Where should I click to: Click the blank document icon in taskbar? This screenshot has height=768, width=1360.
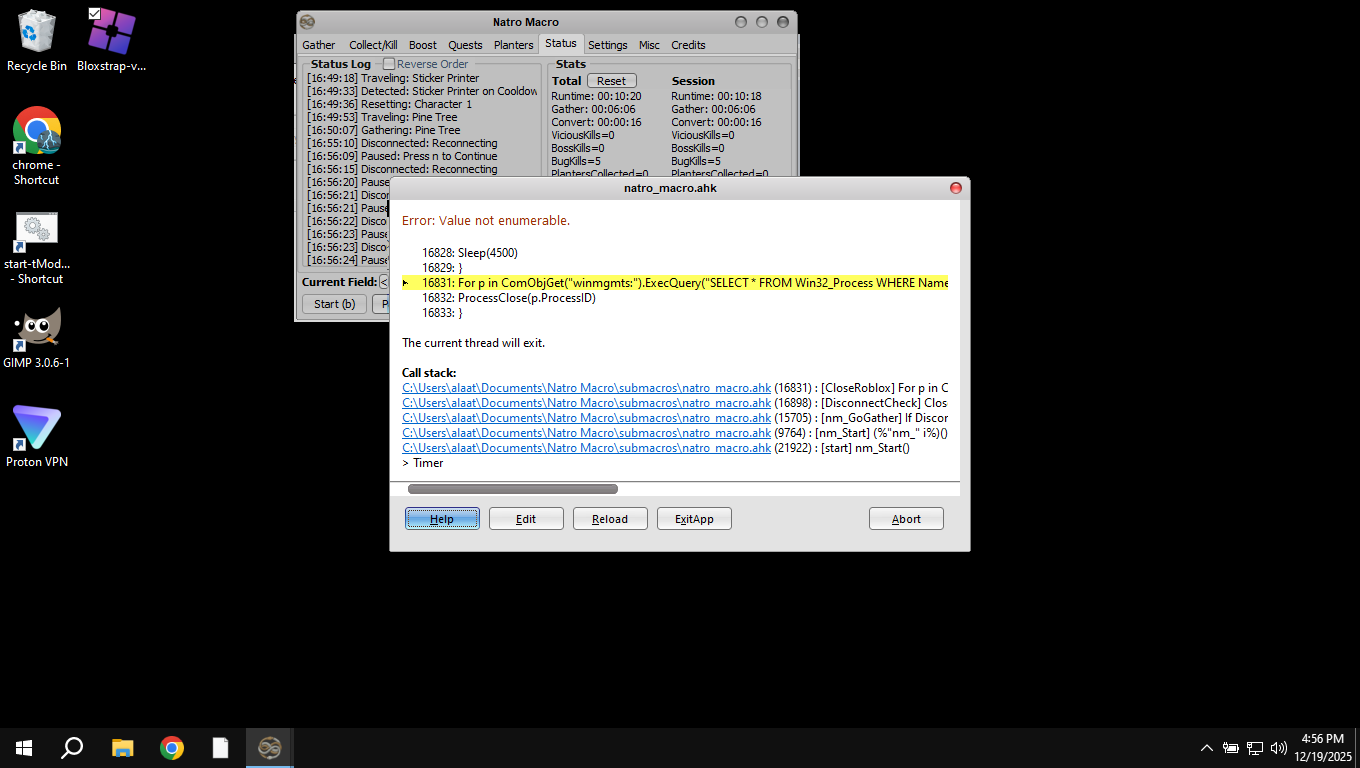click(x=221, y=748)
